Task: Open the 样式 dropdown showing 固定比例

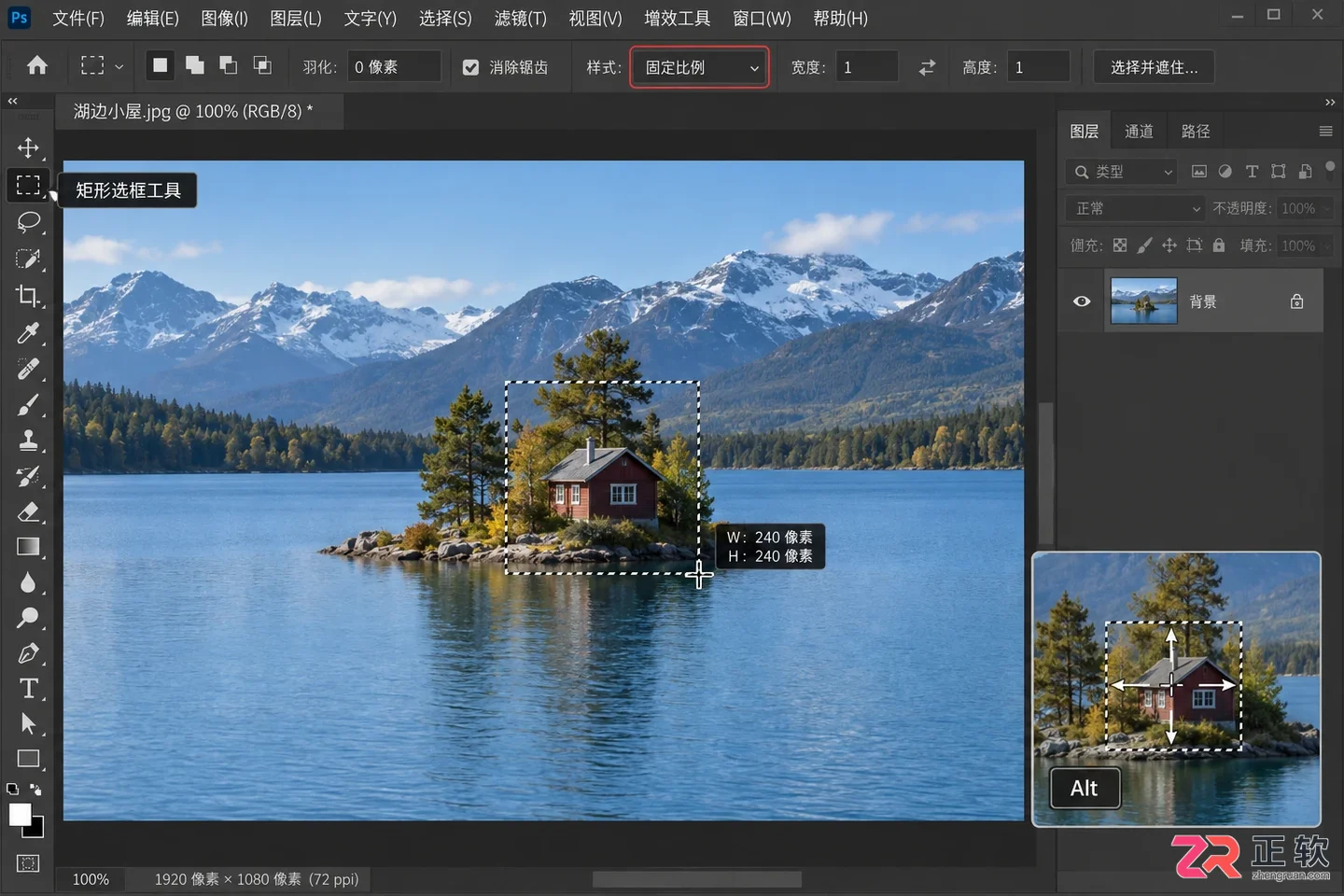Action: point(700,67)
